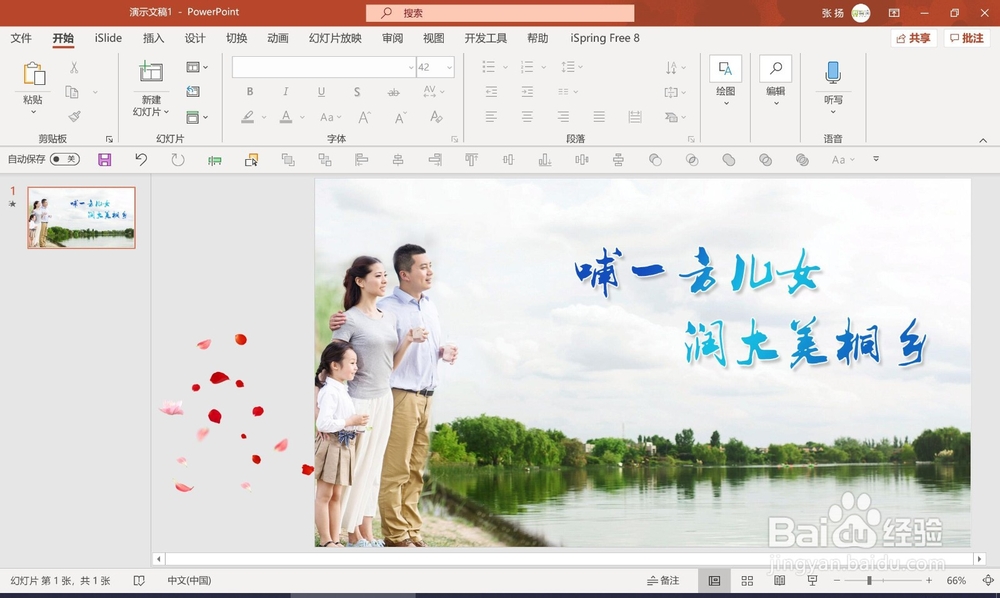Viewport: 1000px width, 598px height.
Task: Switch to the Design tab
Action: coord(195,38)
